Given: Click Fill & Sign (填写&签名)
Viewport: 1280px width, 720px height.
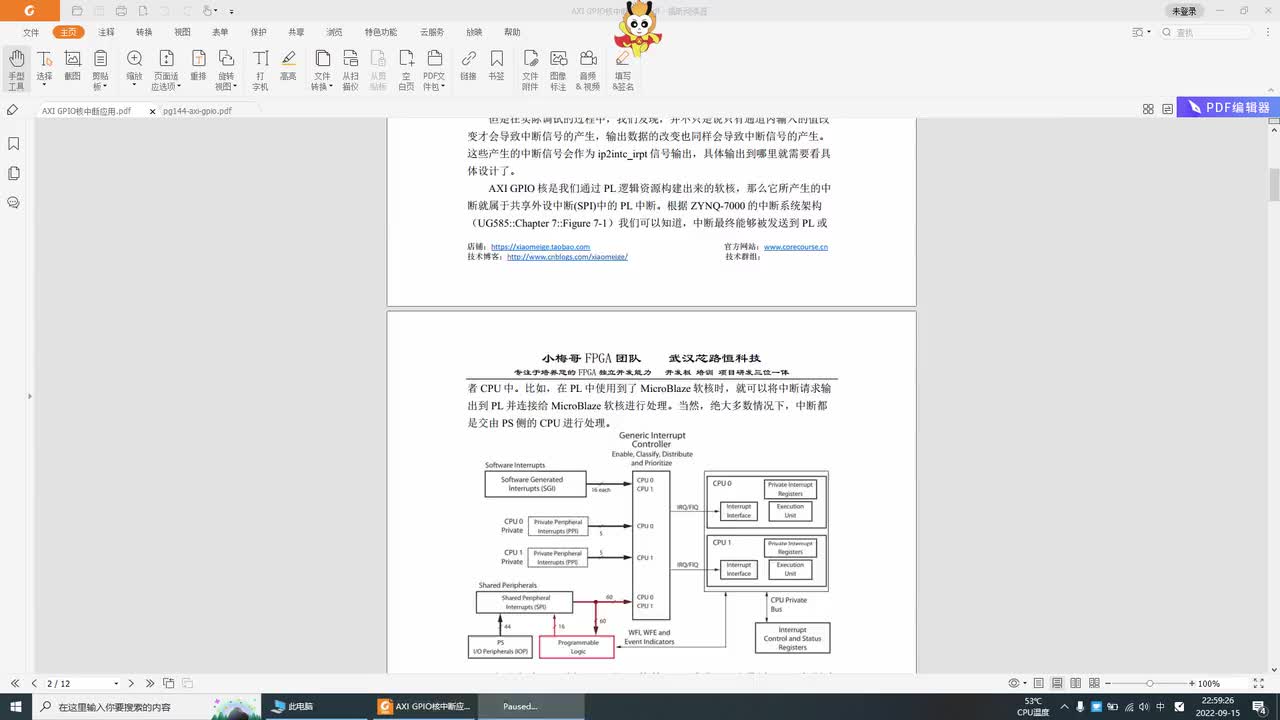Looking at the screenshot, I should tap(623, 70).
